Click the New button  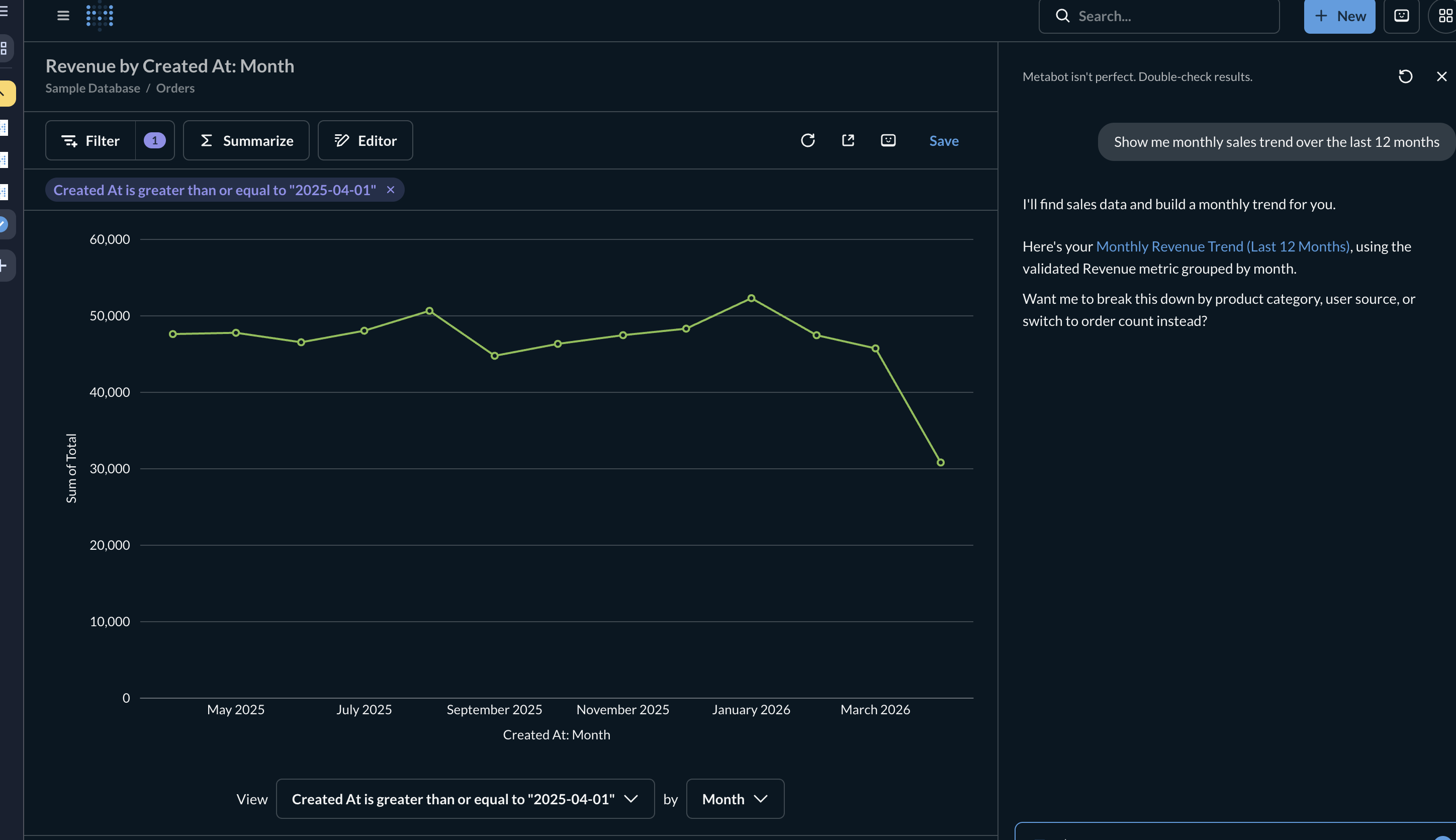pyautogui.click(x=1339, y=16)
